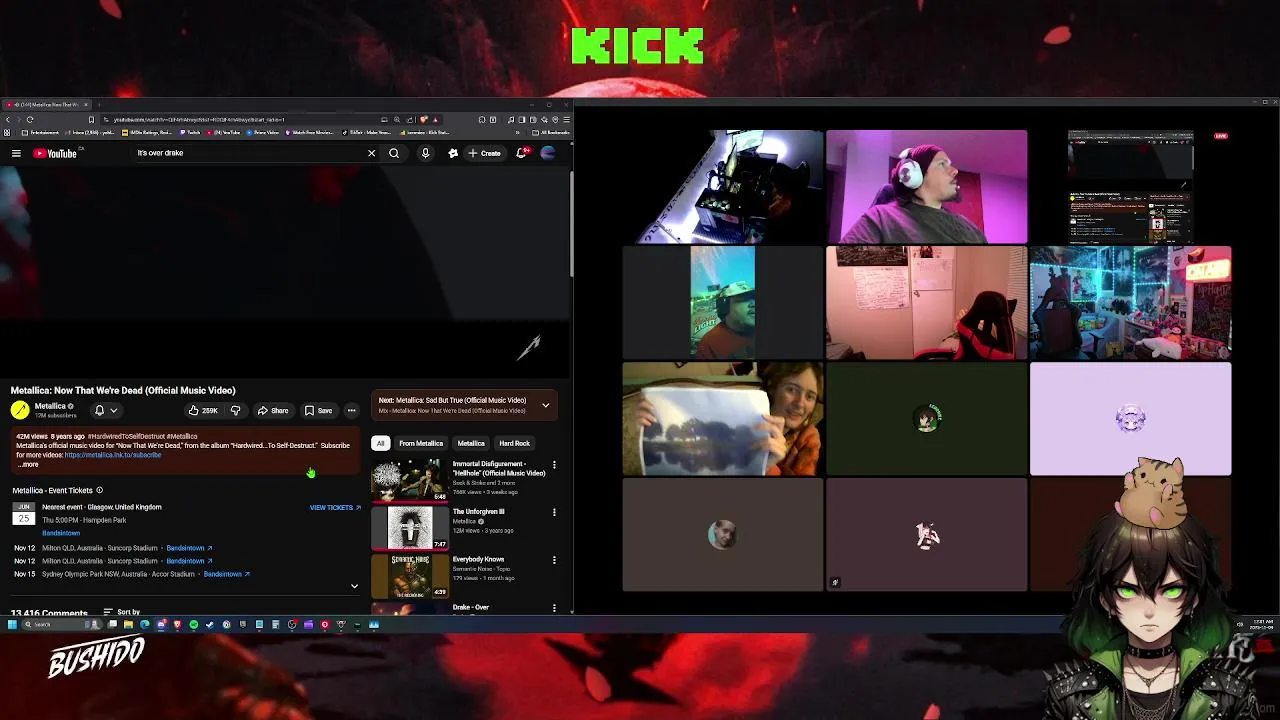Select the All filter chip
1280x720 pixels.
[380, 443]
